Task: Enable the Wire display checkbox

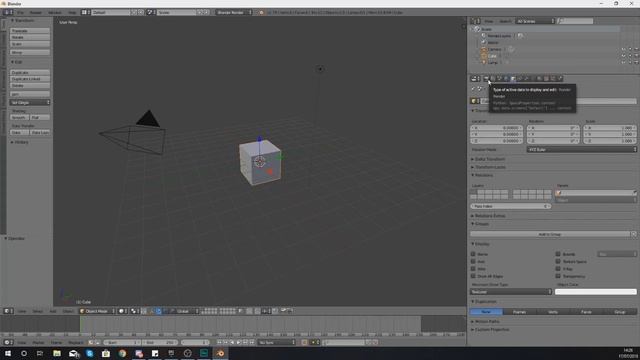Action: [473, 269]
